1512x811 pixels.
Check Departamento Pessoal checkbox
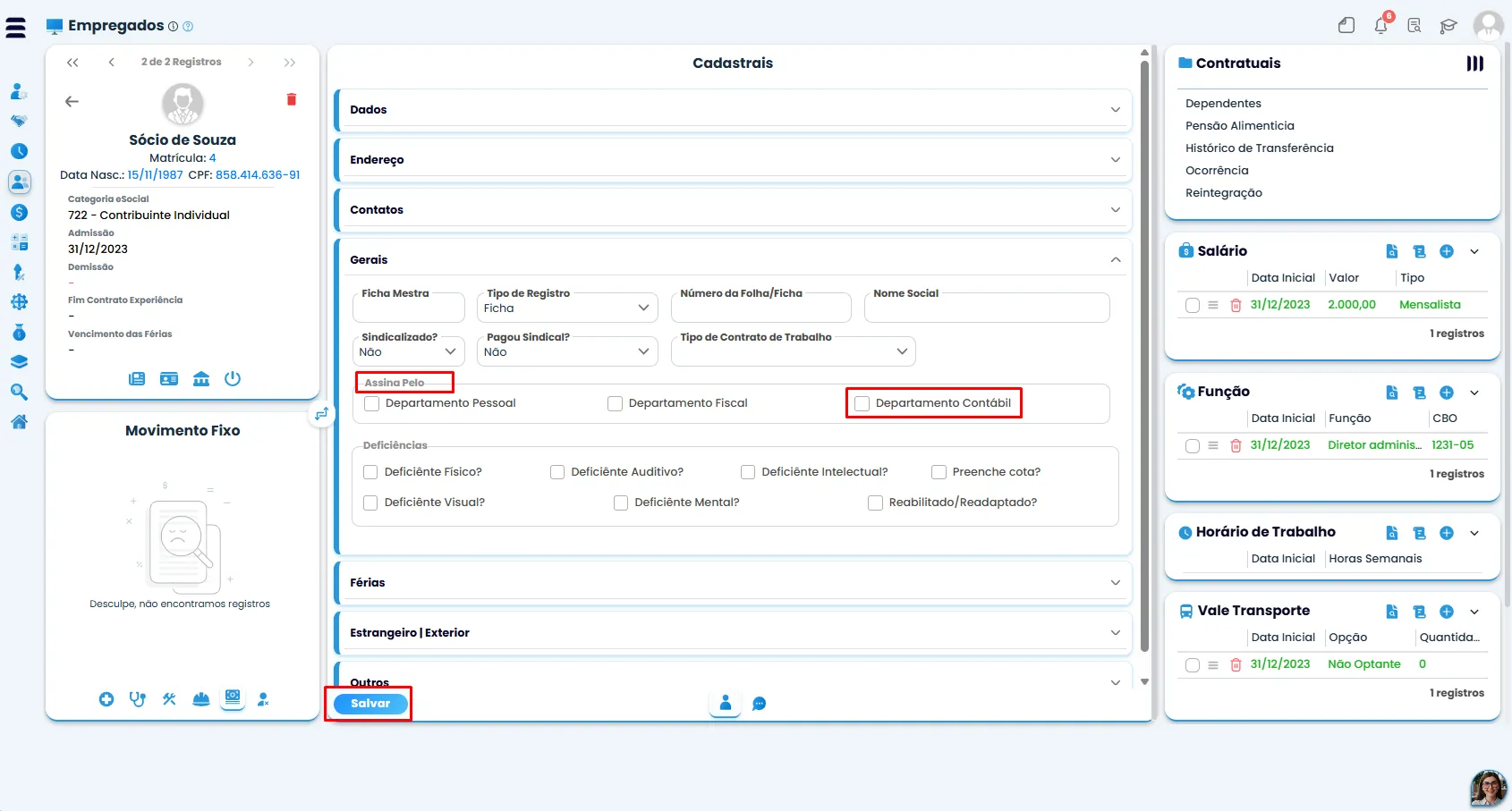point(372,403)
